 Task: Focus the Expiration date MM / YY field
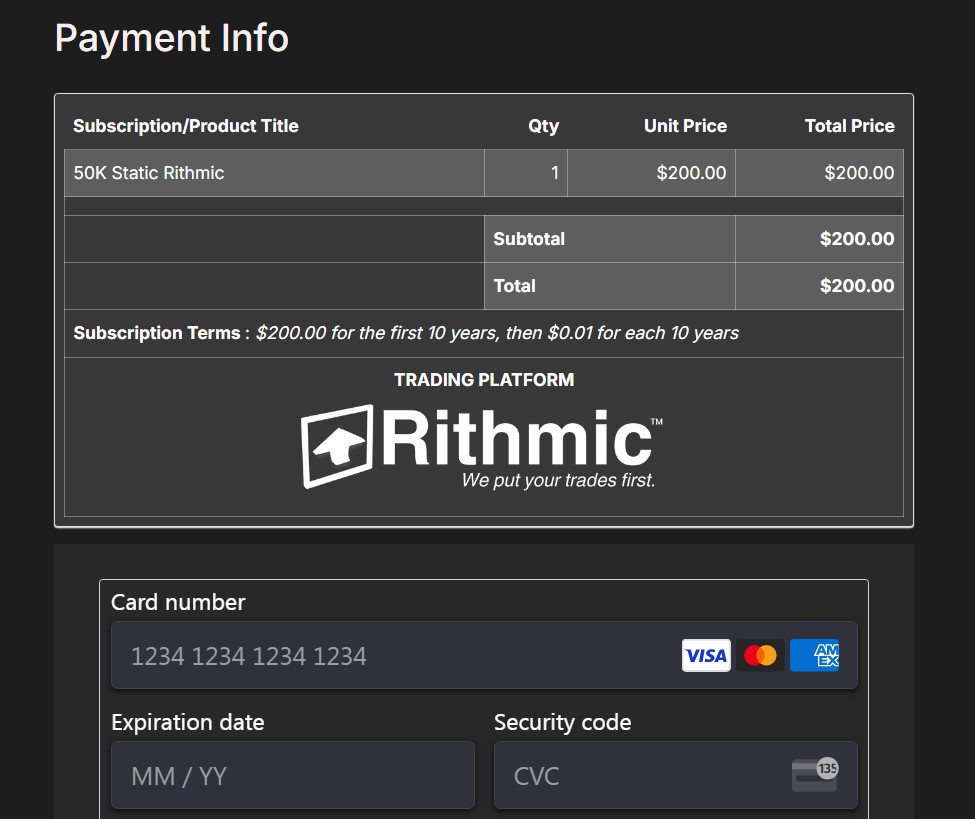coord(293,775)
